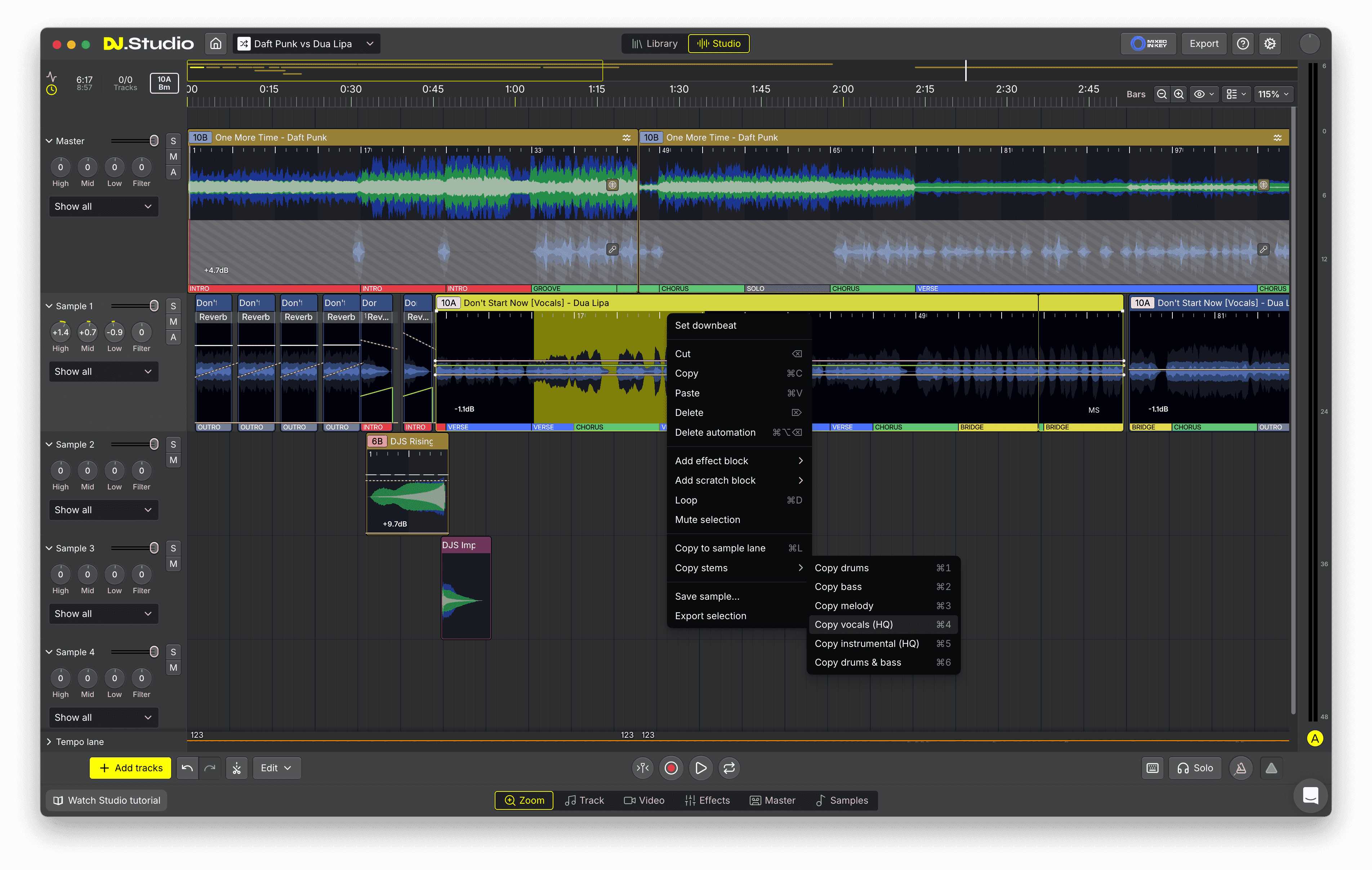Select the split scissors tool
This screenshot has width=1372, height=870.
236,768
